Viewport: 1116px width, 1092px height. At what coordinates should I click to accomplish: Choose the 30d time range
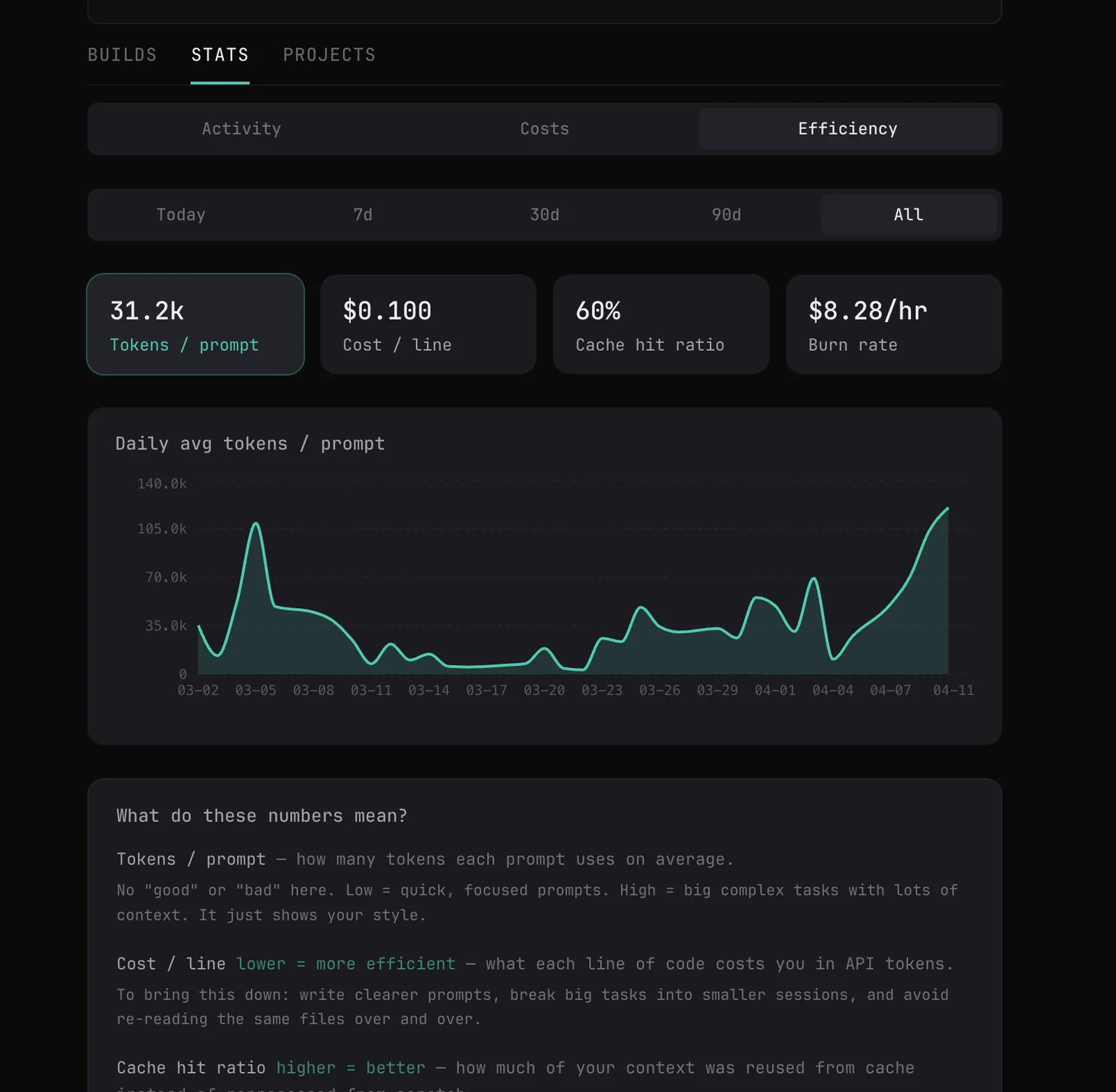pyautogui.click(x=544, y=215)
